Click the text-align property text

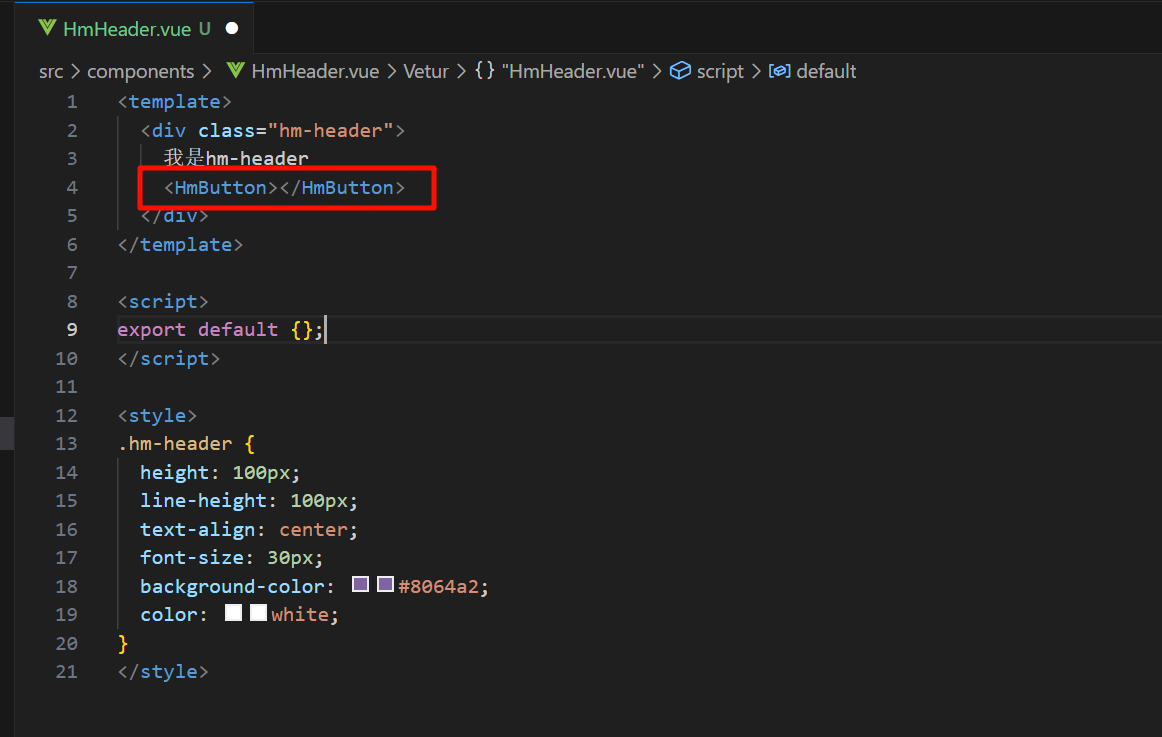(197, 530)
